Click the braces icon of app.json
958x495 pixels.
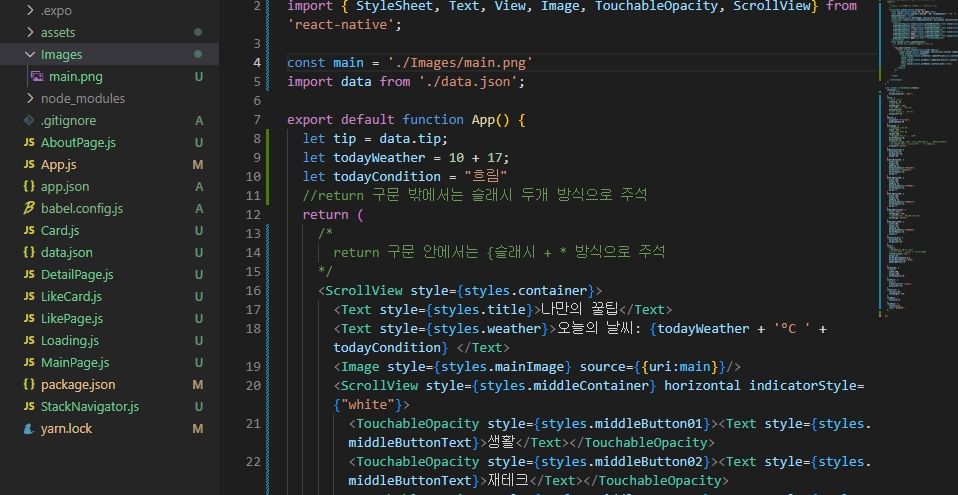[29, 186]
